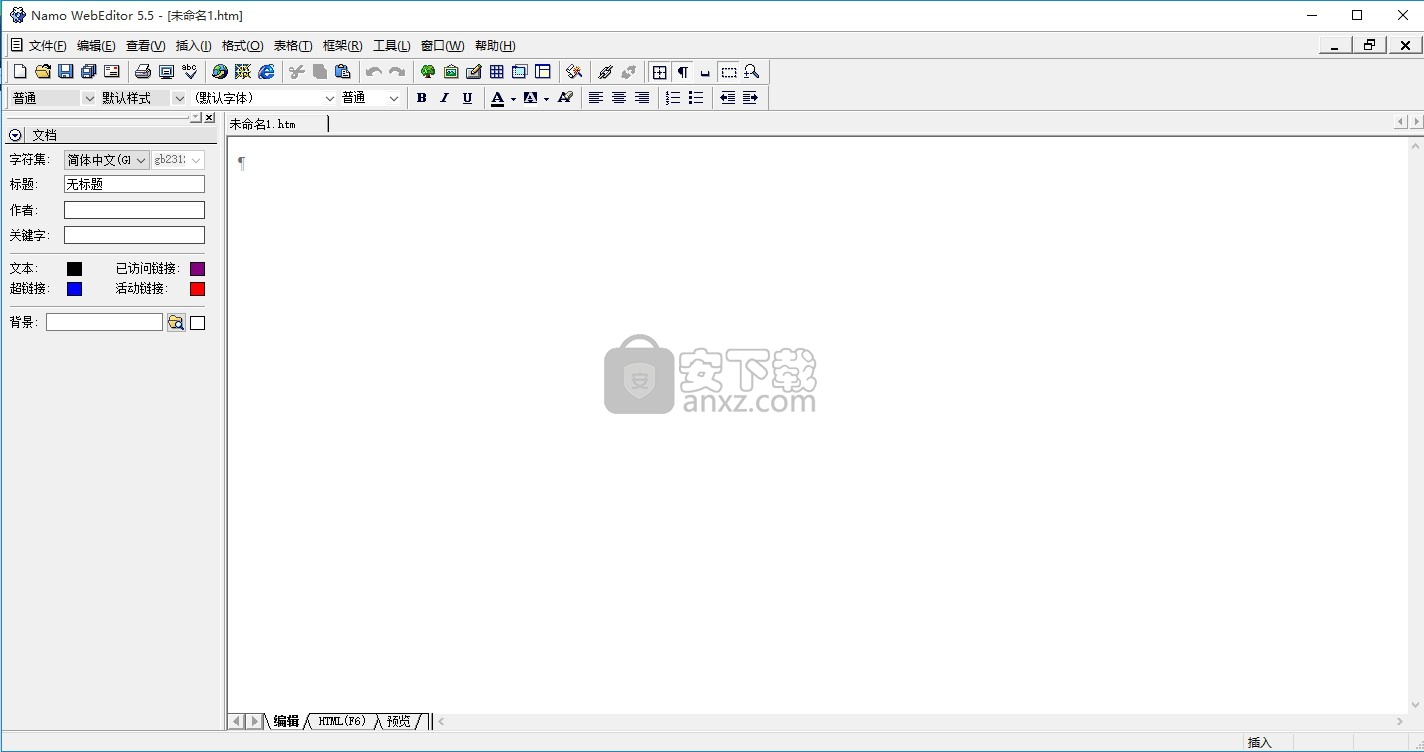Switch to the 预览 tab

399,721
